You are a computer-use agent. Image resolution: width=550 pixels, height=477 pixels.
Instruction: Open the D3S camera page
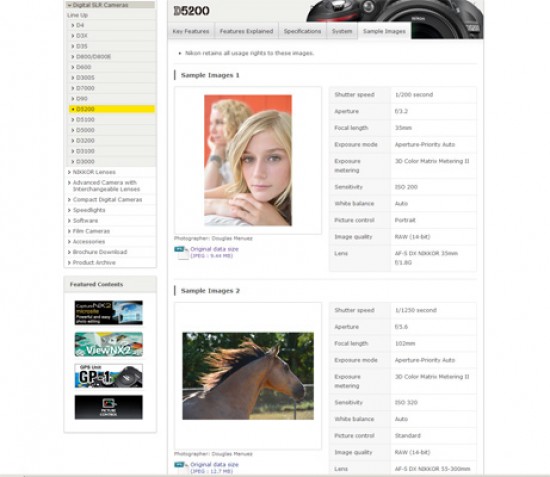tap(82, 46)
